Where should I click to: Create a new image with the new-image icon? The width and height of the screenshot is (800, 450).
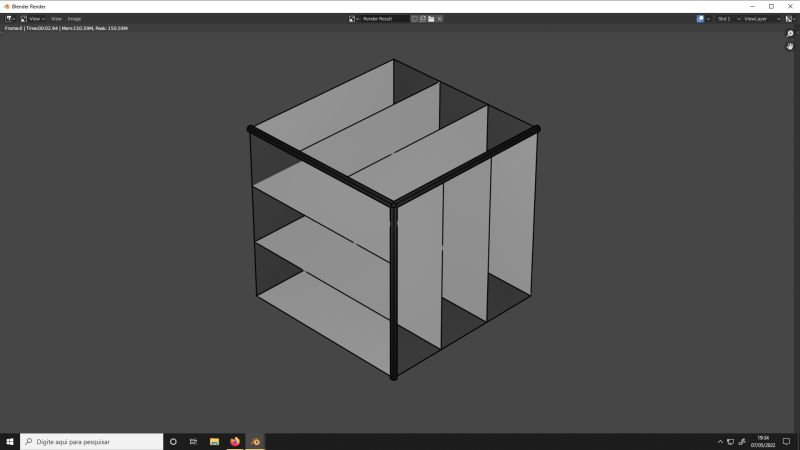point(423,19)
